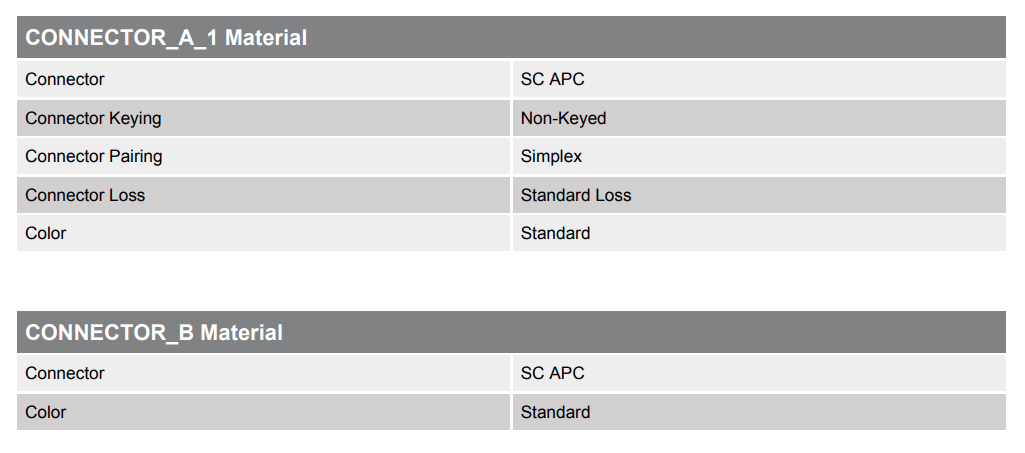Click the Connector Loss label
1025x453 pixels.
(85, 195)
